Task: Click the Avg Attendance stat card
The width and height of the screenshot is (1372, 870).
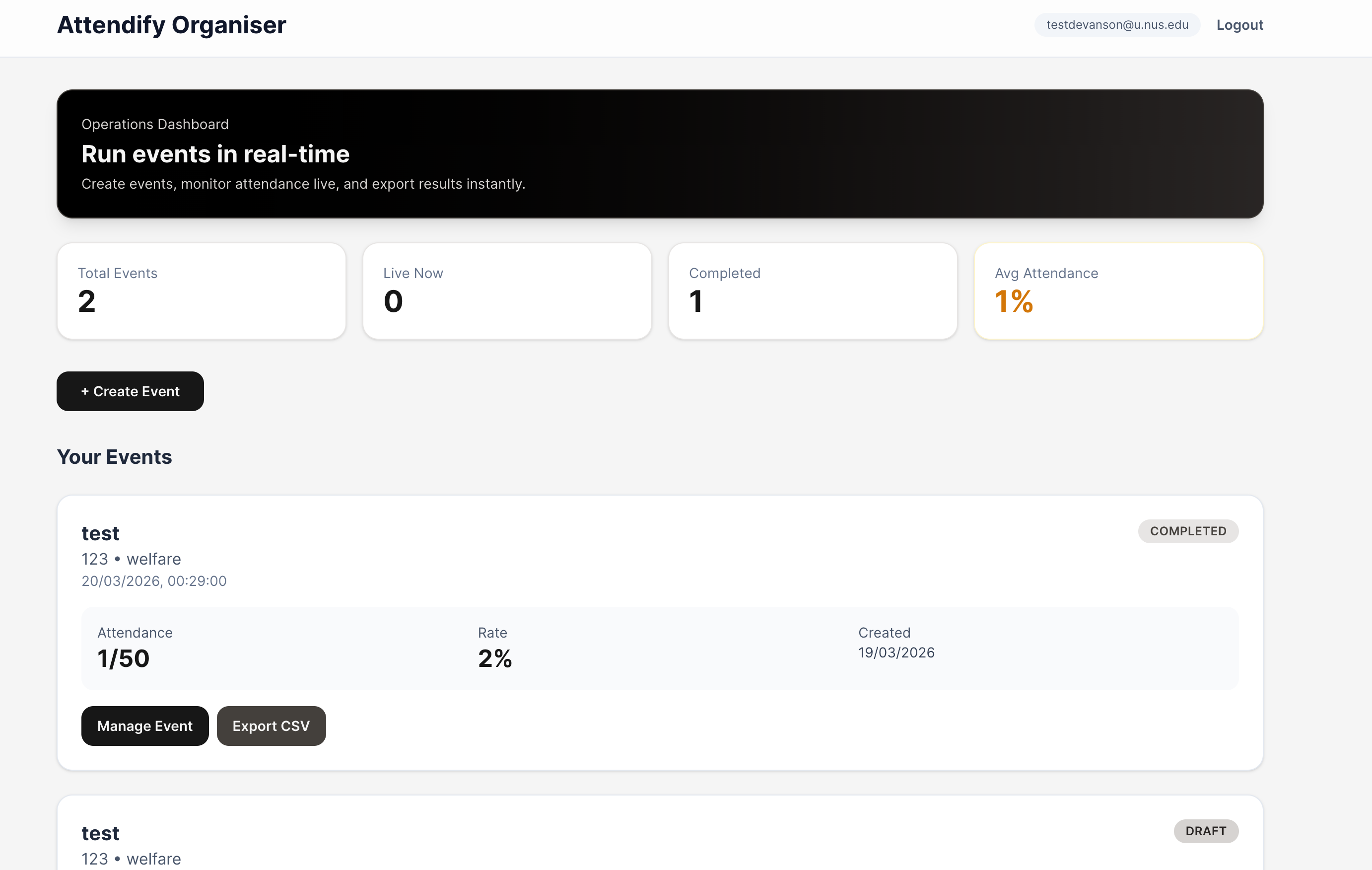Action: pos(1118,291)
